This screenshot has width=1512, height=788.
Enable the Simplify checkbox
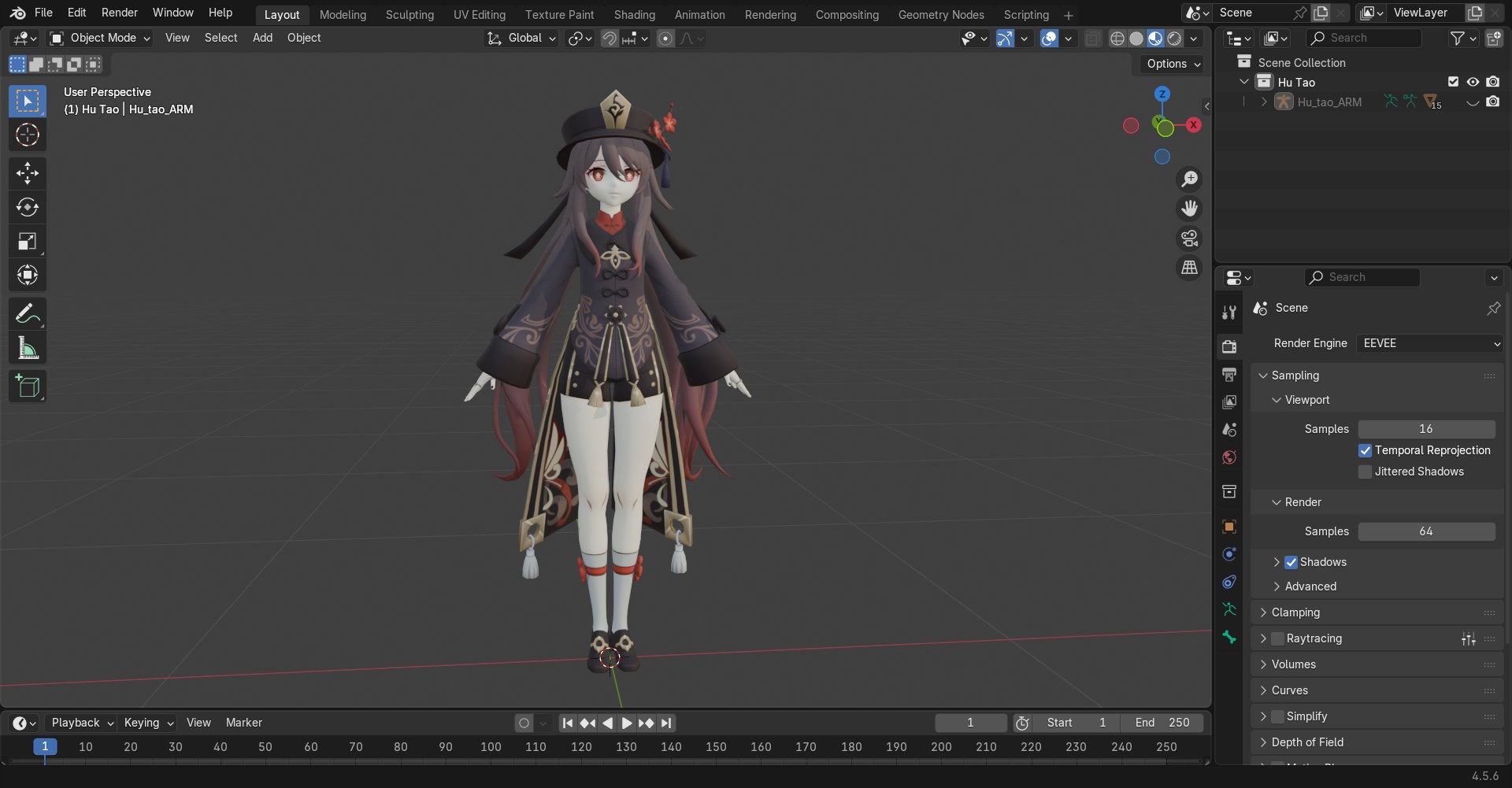[1277, 717]
